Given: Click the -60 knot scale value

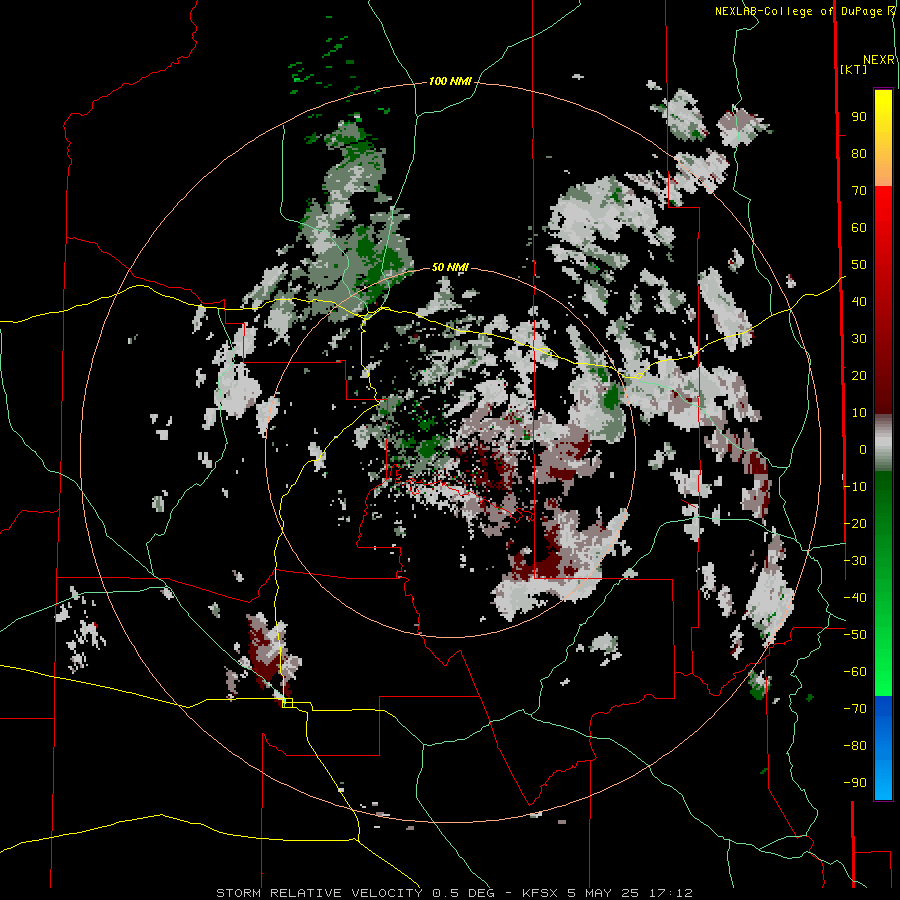Looking at the screenshot, I should pyautogui.click(x=855, y=672).
